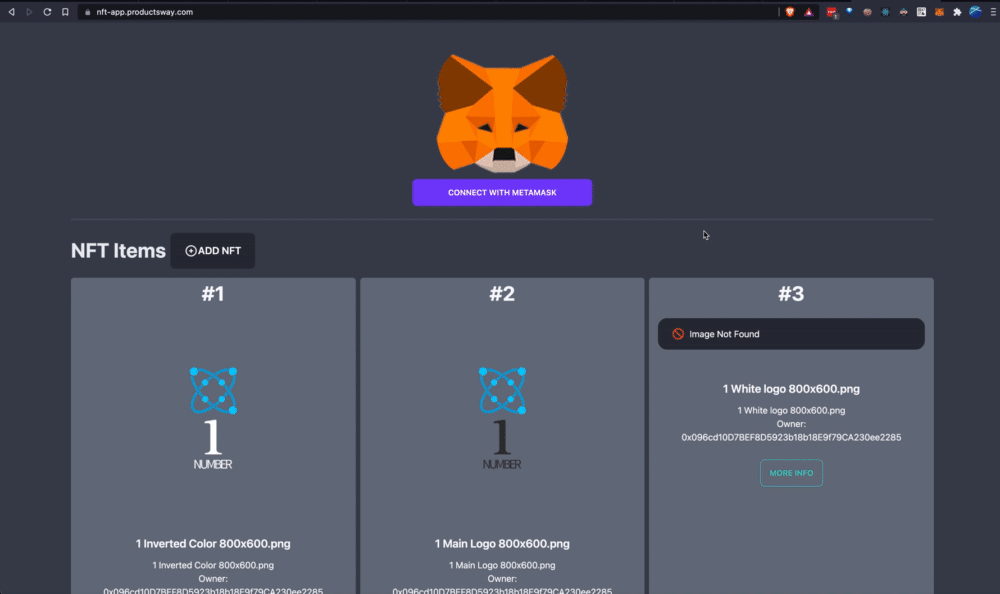Go back using the browser back arrow

(11, 12)
